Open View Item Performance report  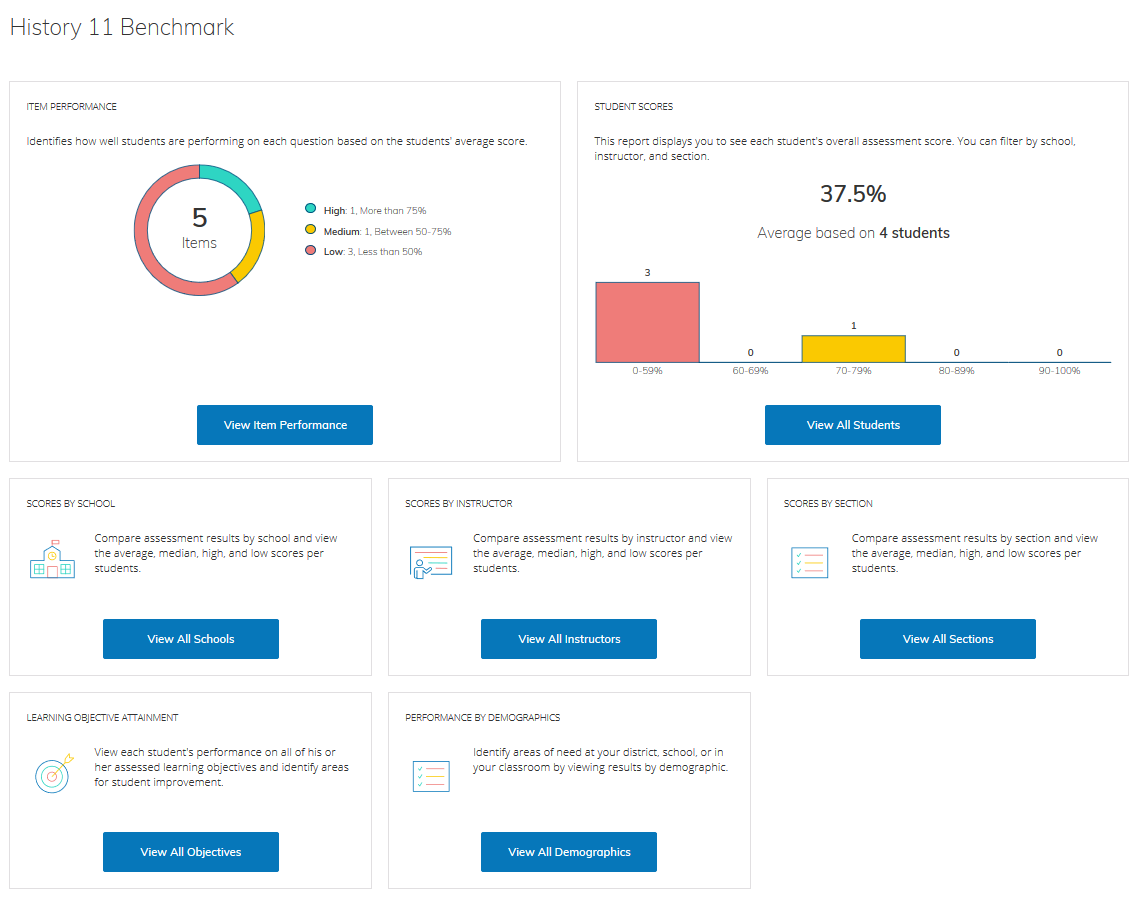[285, 425]
